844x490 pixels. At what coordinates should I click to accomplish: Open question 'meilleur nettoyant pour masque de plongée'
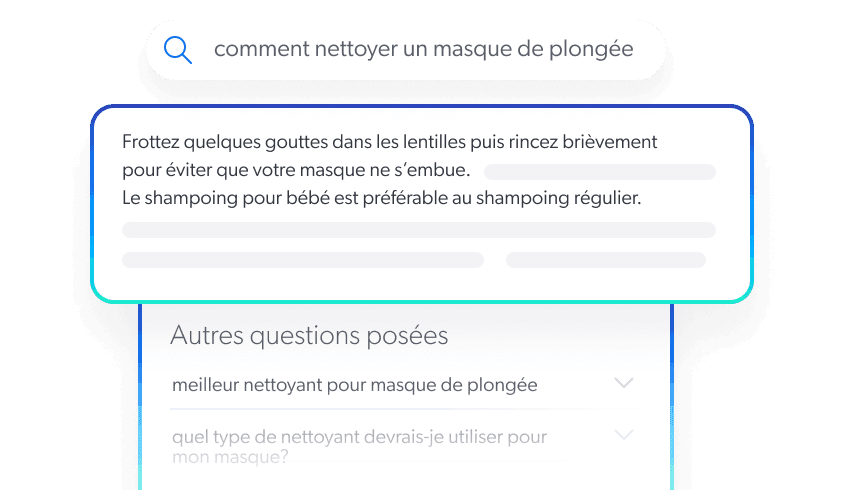[x=354, y=384]
